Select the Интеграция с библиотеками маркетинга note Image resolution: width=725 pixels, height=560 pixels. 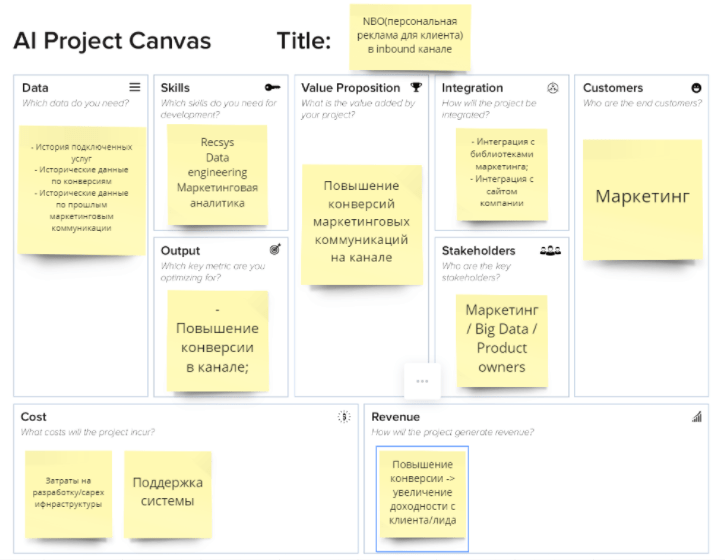click(502, 174)
